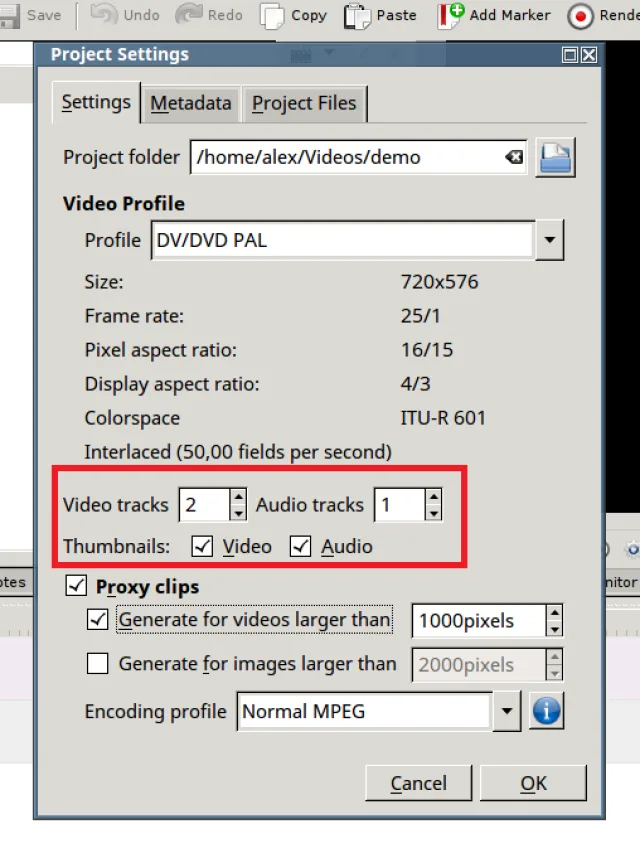Decrease the Video tracks count

pyautogui.click(x=238, y=513)
